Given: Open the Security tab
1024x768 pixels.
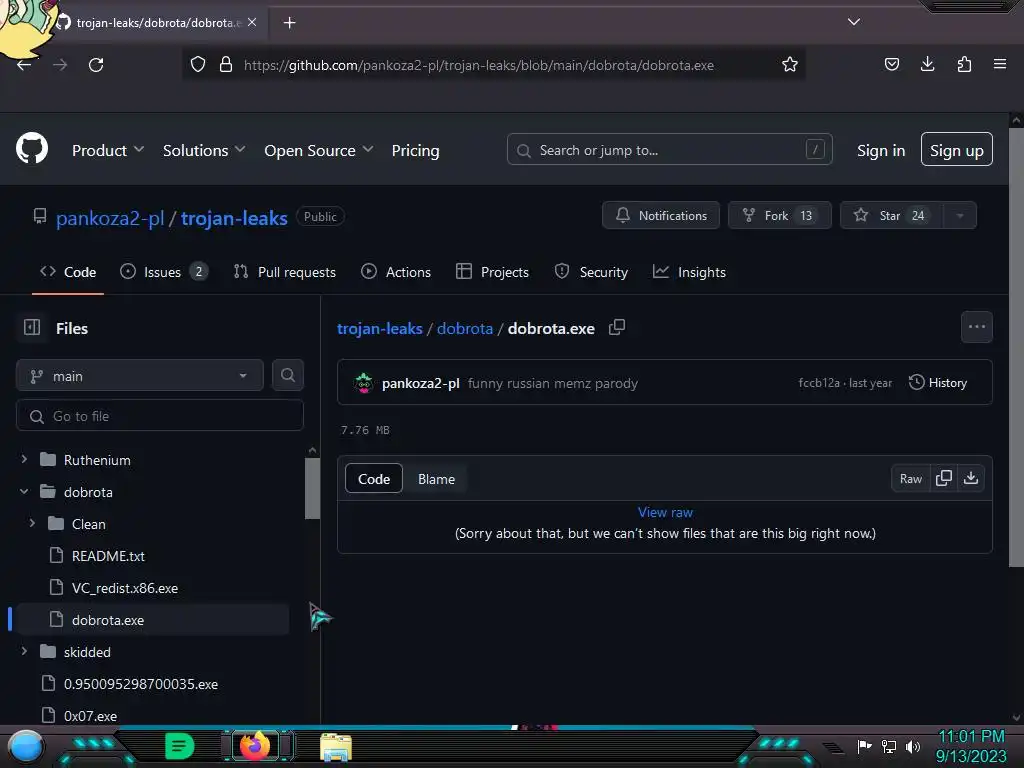Looking at the screenshot, I should (591, 272).
